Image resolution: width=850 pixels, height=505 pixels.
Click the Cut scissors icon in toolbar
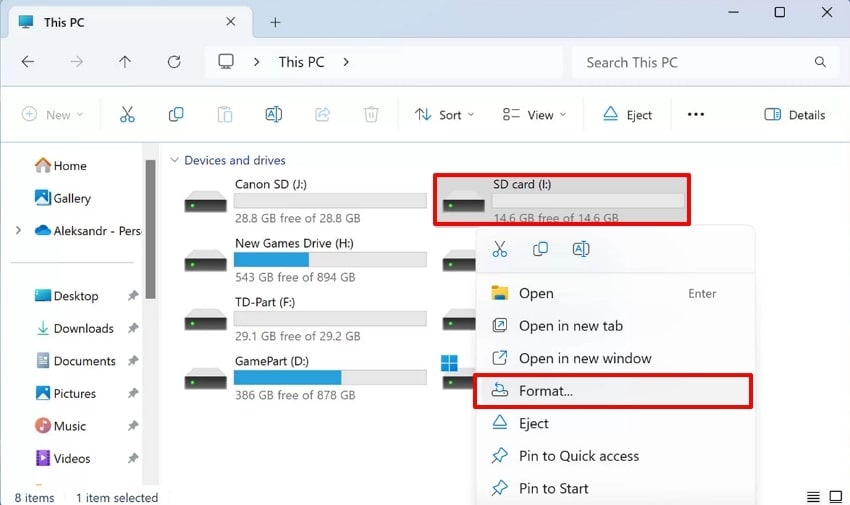click(x=127, y=114)
